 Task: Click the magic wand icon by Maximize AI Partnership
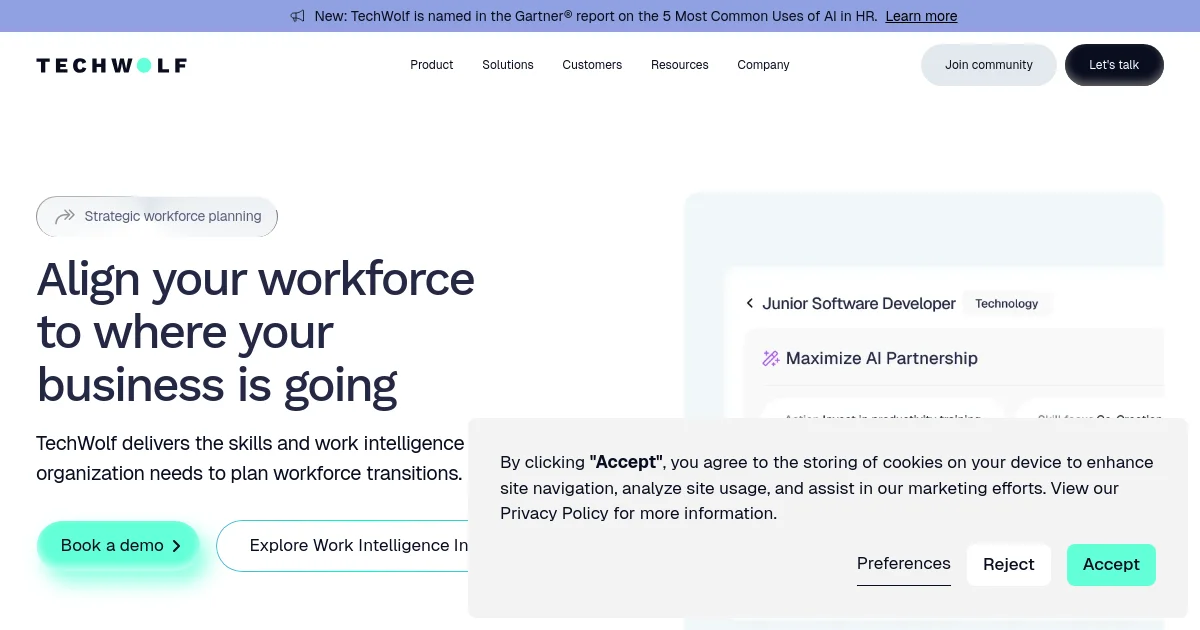pos(771,358)
